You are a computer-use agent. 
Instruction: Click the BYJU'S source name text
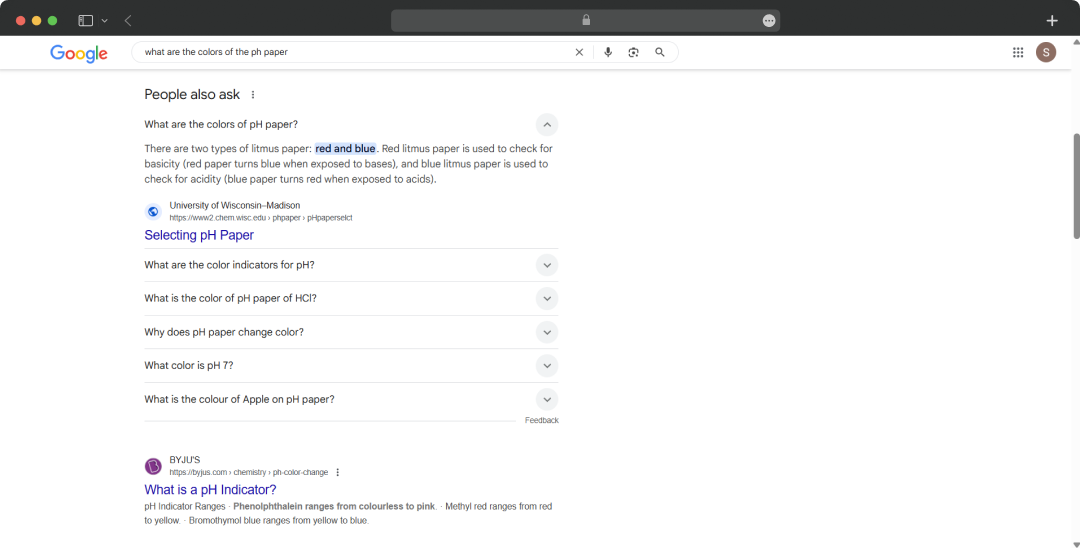[x=185, y=460]
